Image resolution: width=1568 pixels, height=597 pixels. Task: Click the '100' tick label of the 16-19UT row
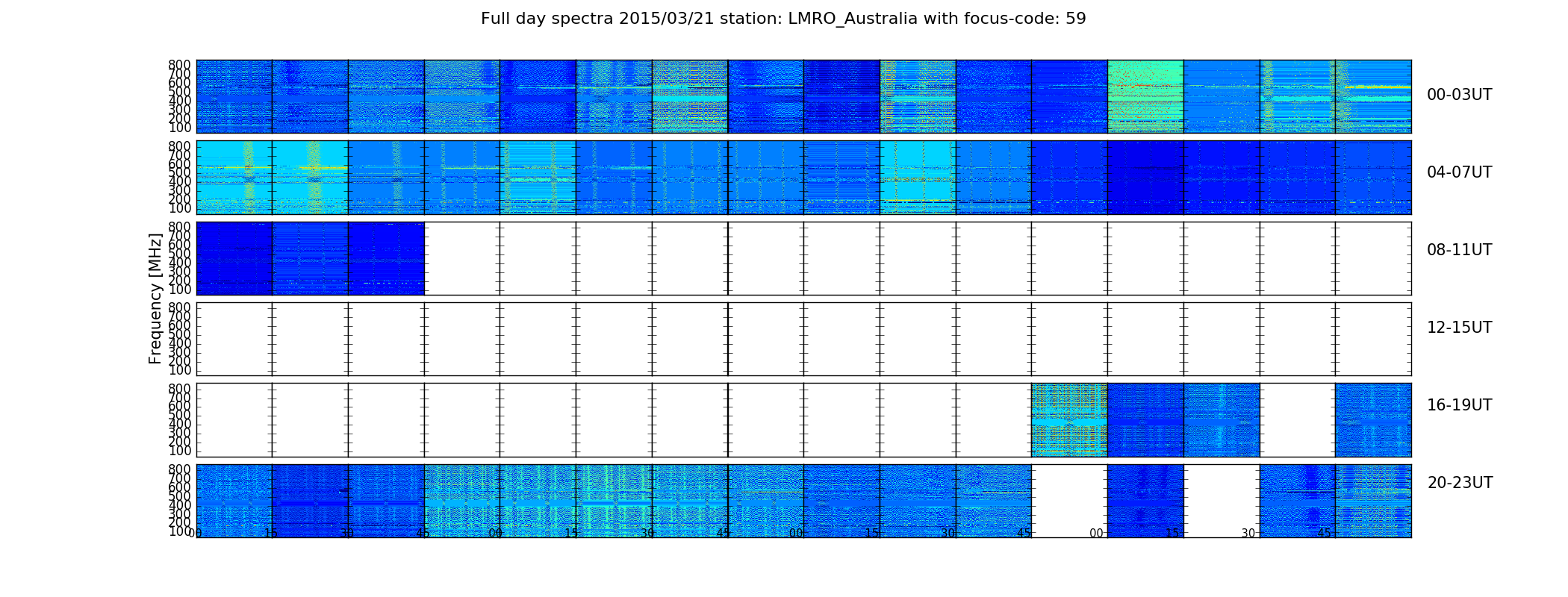point(179,451)
